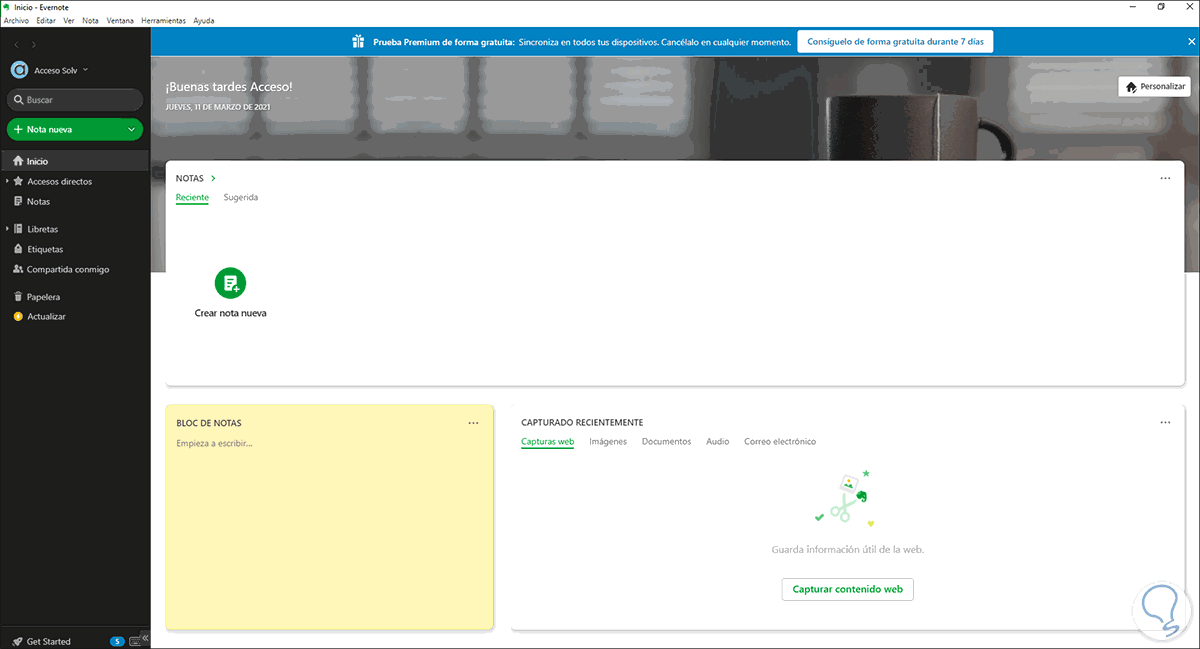Click the Acceso Solv account avatar

click(18, 70)
